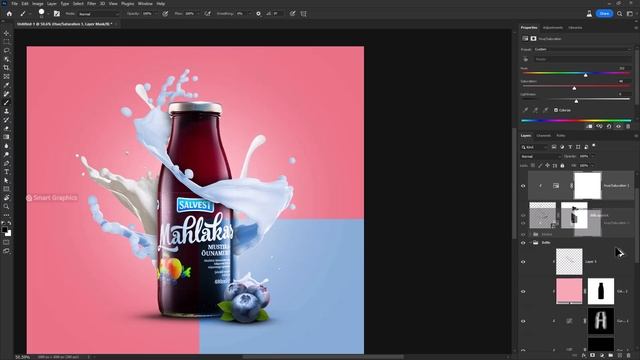Delete adjustment trash icon in Properties
640x360 pixels.
pyautogui.click(x=628, y=127)
